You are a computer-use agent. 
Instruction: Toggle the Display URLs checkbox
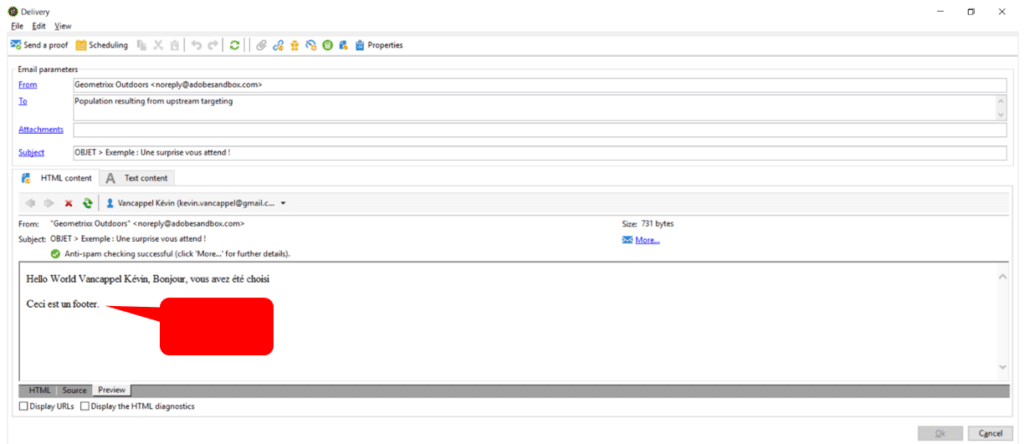coord(24,406)
